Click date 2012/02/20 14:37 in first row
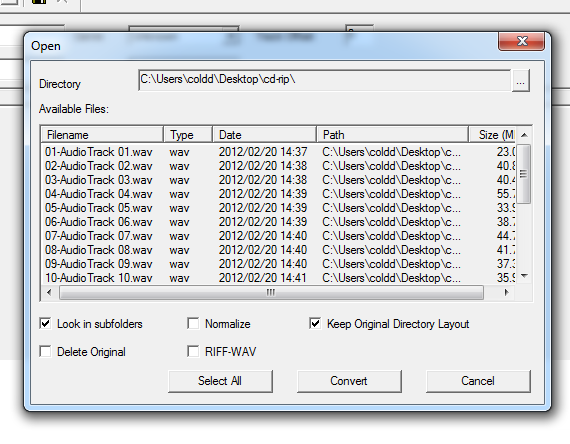 tap(263, 152)
